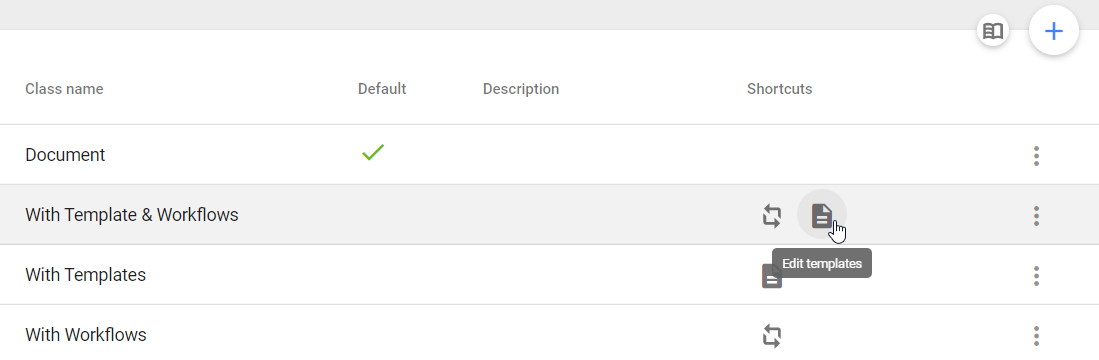Click the Shortcuts column header

tap(779, 89)
